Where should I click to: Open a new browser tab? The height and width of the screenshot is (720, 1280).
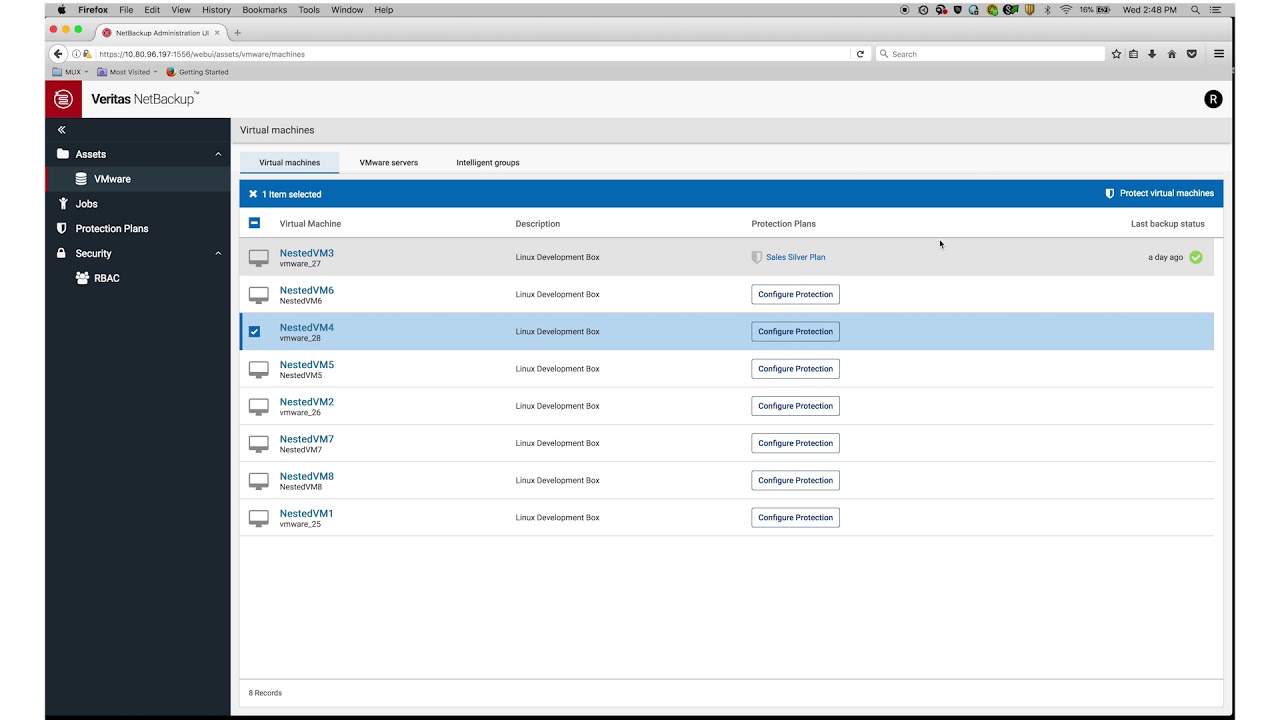click(x=237, y=33)
